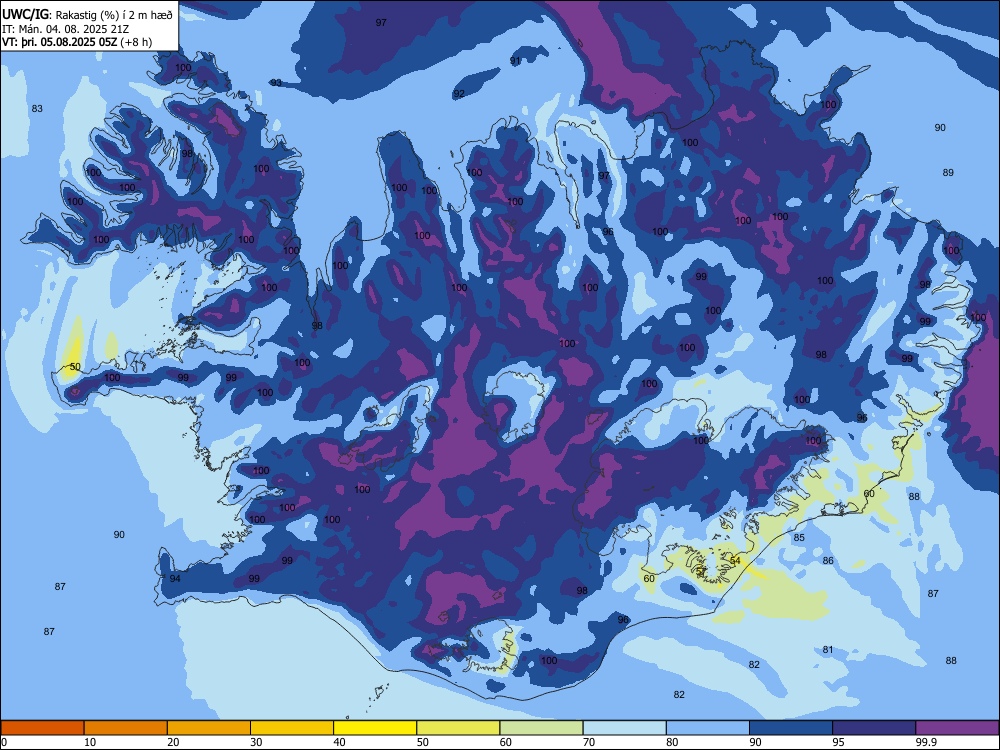Select the 95–99.9 dark indigo legend swatch

874,728
